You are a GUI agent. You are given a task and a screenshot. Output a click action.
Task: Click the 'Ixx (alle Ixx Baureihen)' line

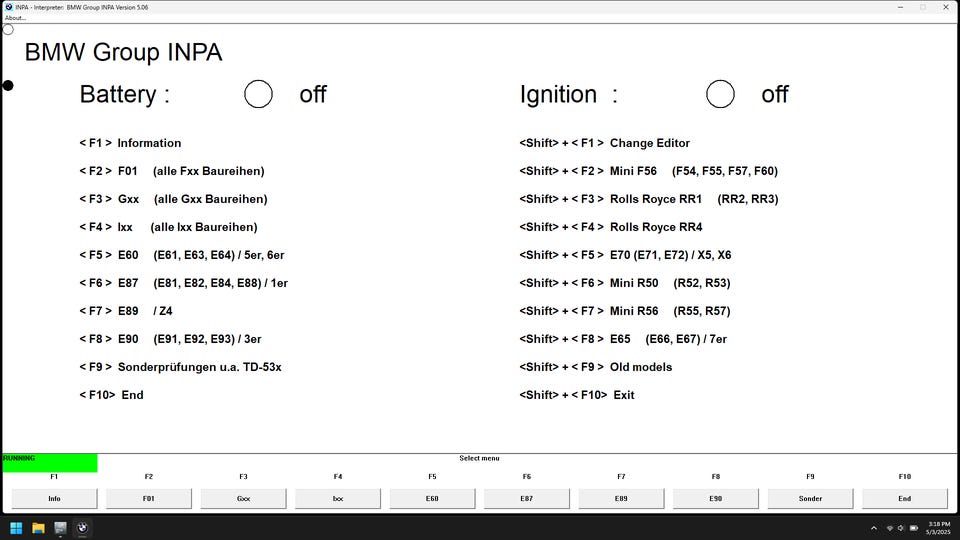168,227
